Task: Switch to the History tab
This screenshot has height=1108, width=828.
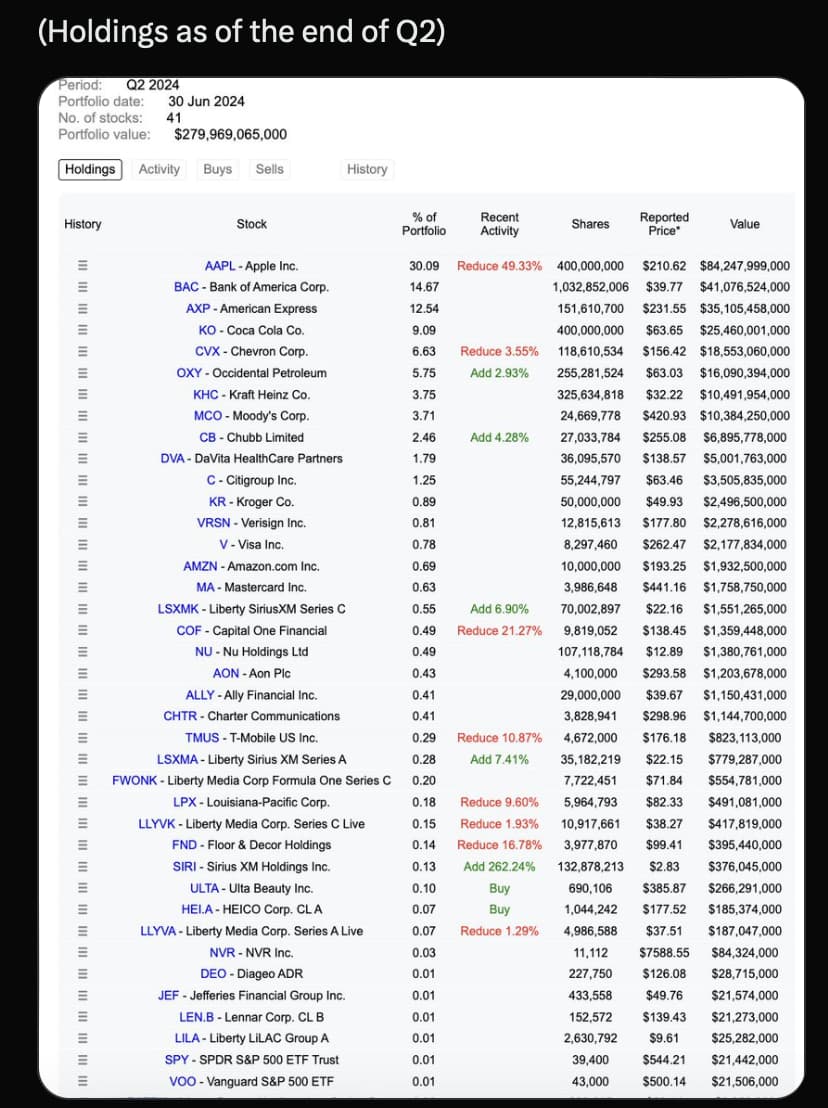Action: 367,170
